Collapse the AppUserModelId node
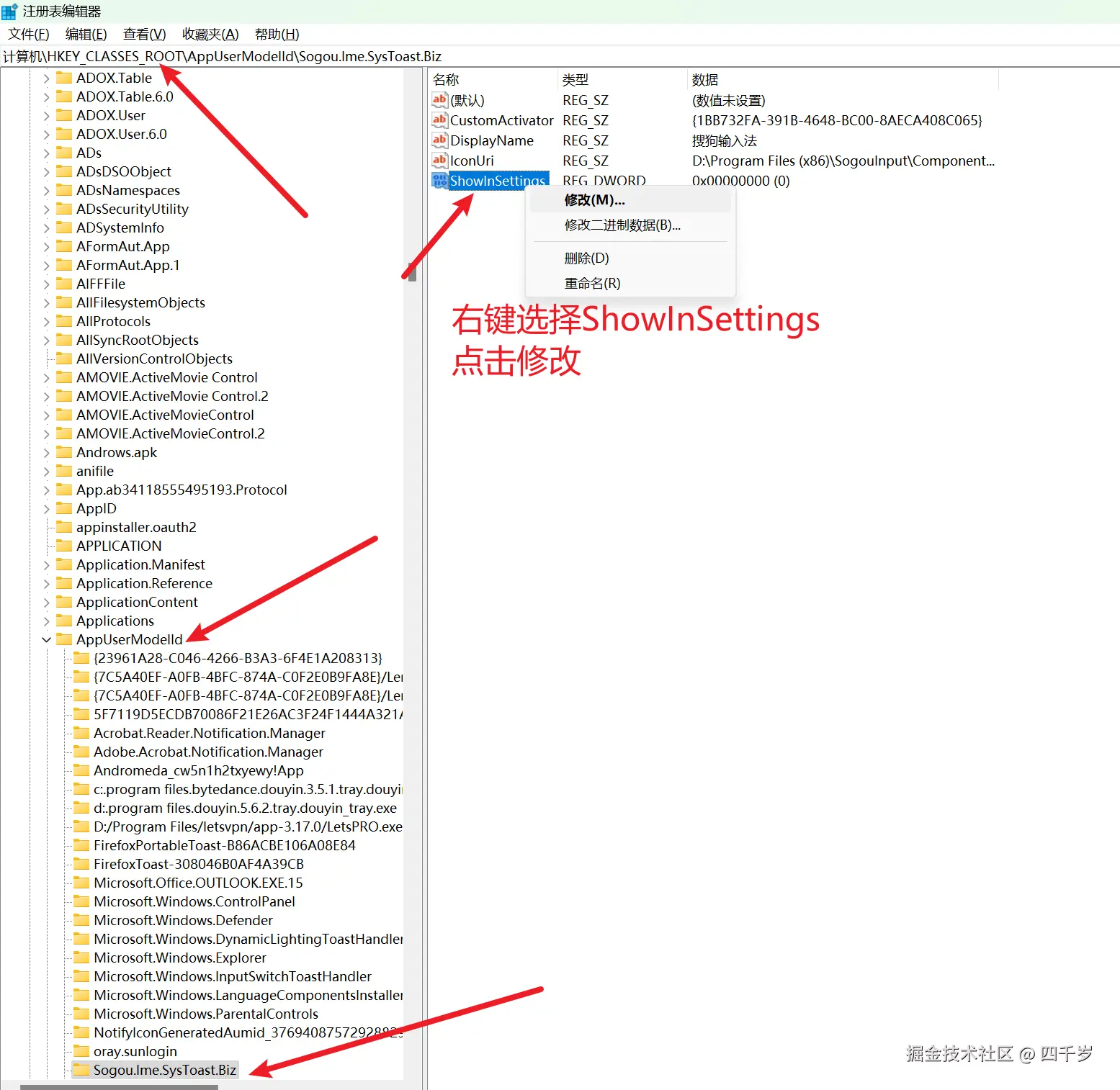The width and height of the screenshot is (1120, 1090). [x=46, y=639]
